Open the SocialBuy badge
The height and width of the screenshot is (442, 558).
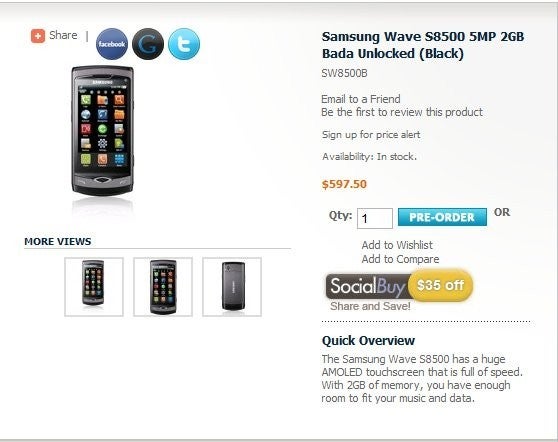(x=367, y=286)
